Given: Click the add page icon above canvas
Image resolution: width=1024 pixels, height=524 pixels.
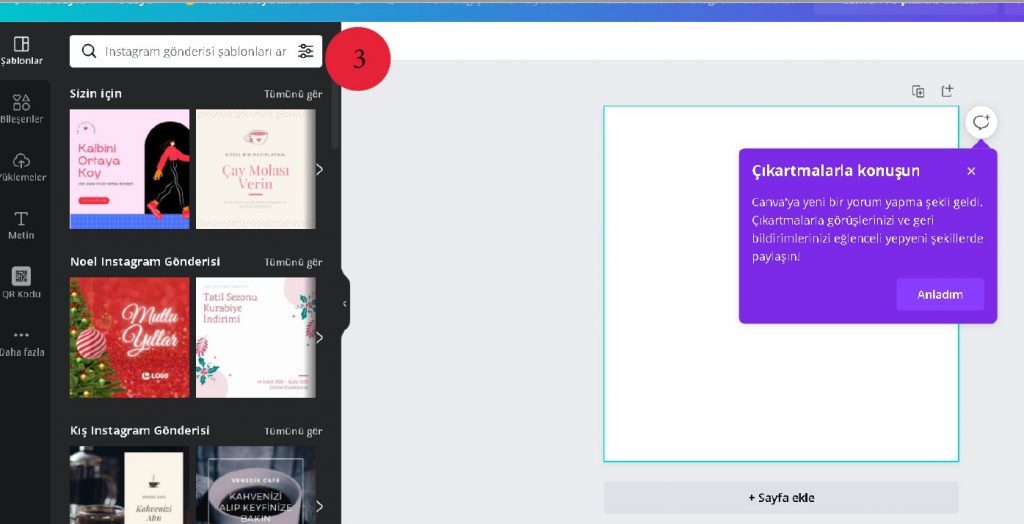Looking at the screenshot, I should pyautogui.click(x=947, y=91).
